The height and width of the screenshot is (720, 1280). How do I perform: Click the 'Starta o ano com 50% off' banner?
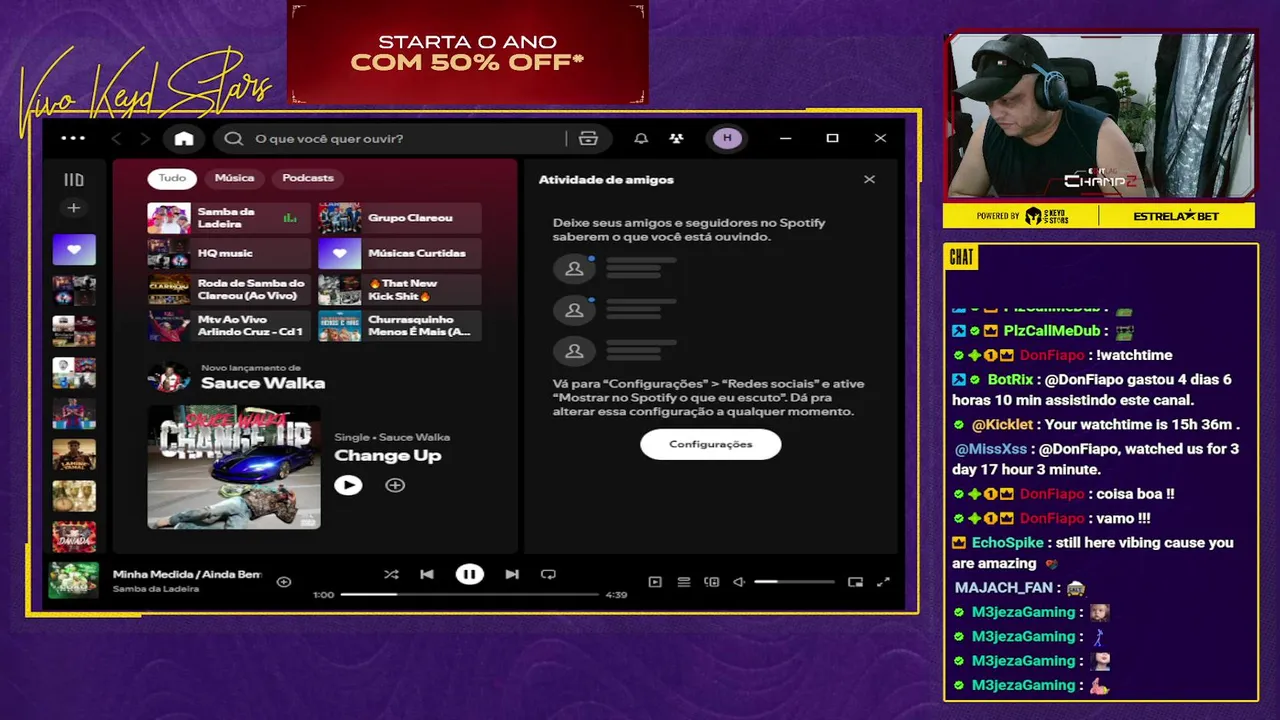467,53
